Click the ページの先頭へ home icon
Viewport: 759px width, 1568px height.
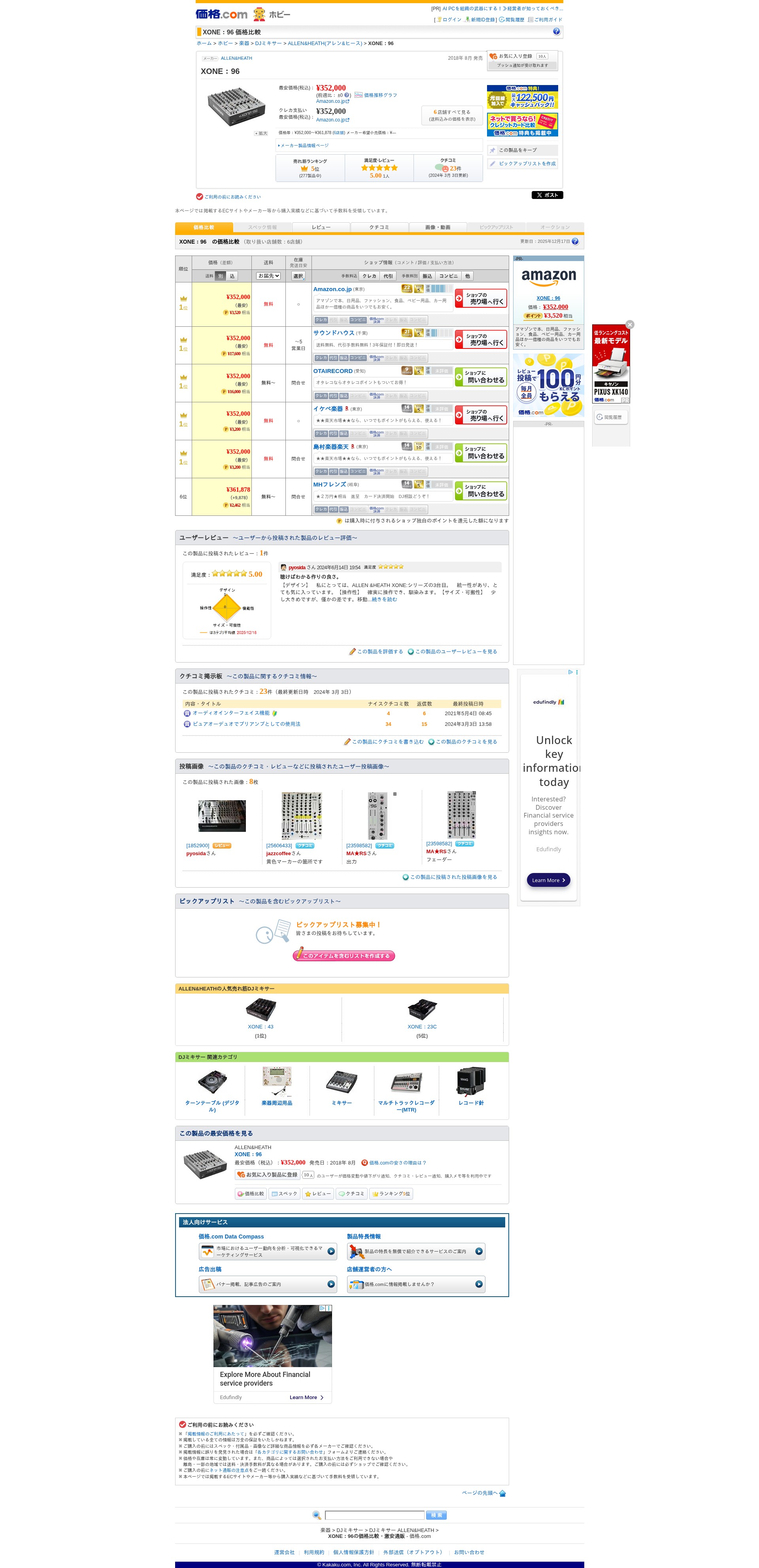[502, 1493]
